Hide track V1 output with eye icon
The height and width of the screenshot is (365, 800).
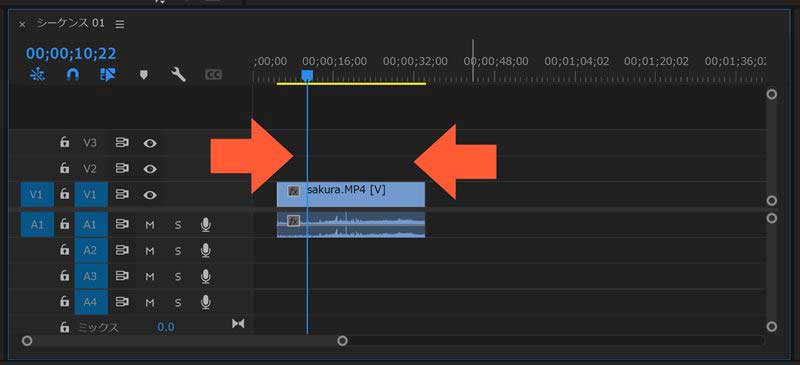pyautogui.click(x=149, y=194)
